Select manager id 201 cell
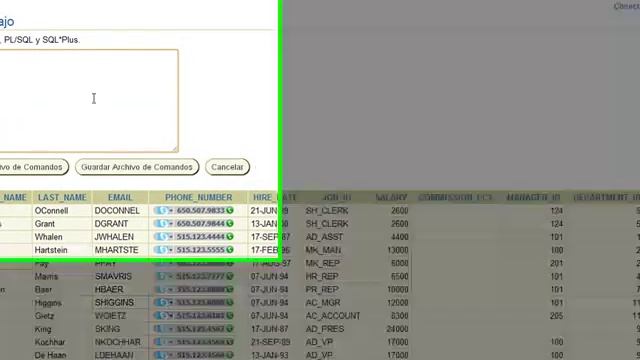The width and height of the screenshot is (640, 360). click(x=556, y=263)
